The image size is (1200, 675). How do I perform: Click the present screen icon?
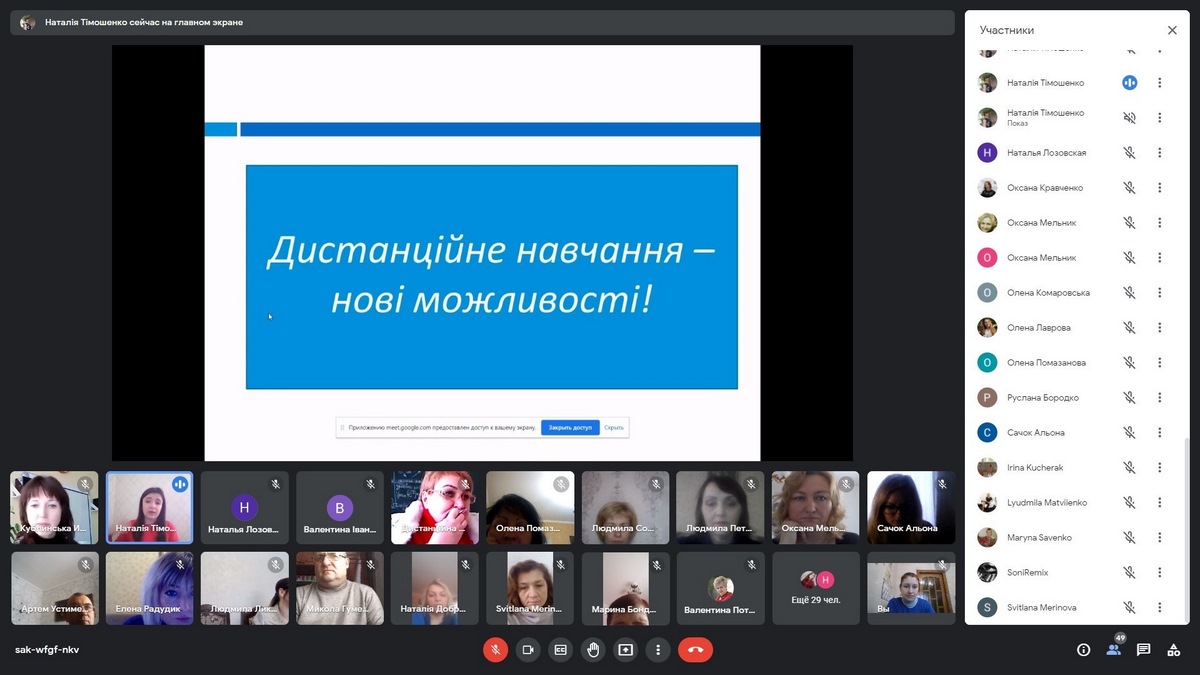point(626,650)
